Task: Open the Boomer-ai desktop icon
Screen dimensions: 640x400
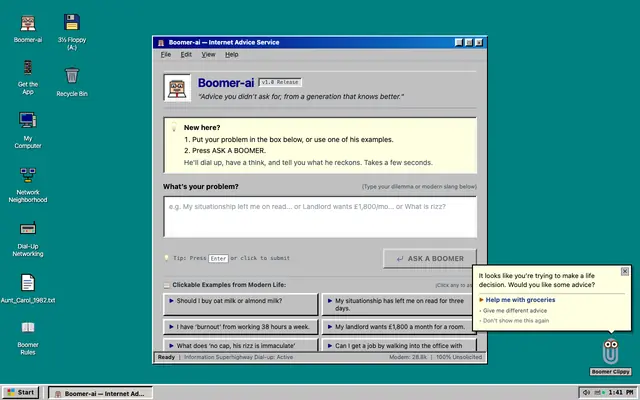Action: coord(28,29)
